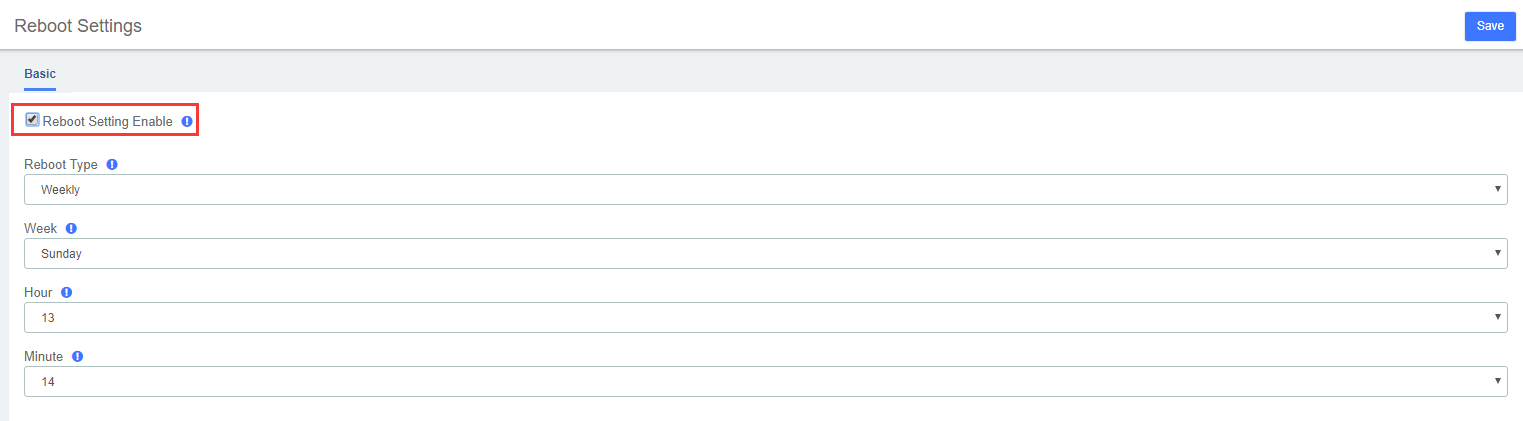Save the reboot settings

(x=1490, y=26)
